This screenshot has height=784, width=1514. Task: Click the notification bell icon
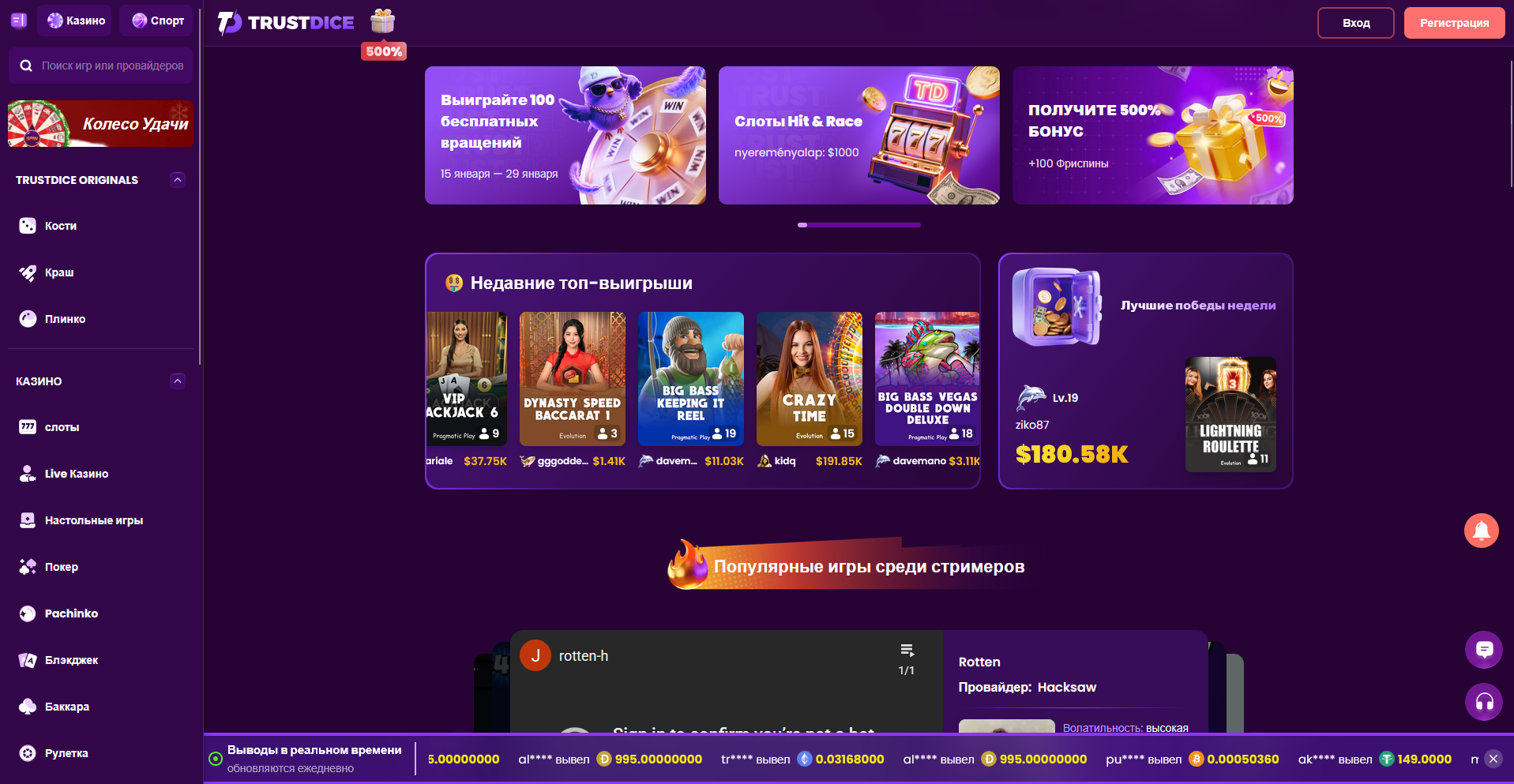[1482, 531]
